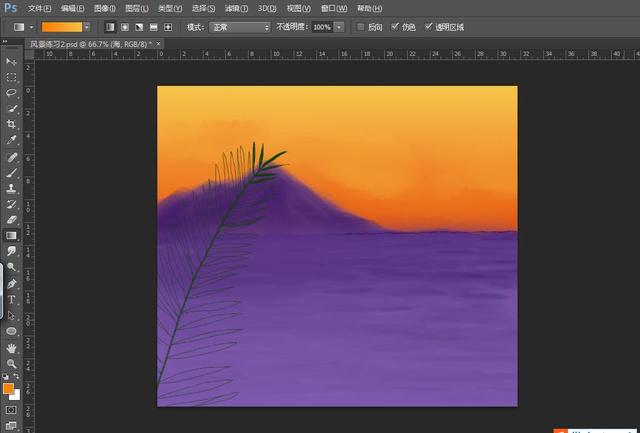Image resolution: width=640 pixels, height=433 pixels.
Task: Select the Hand tool
Action: pos(11,347)
